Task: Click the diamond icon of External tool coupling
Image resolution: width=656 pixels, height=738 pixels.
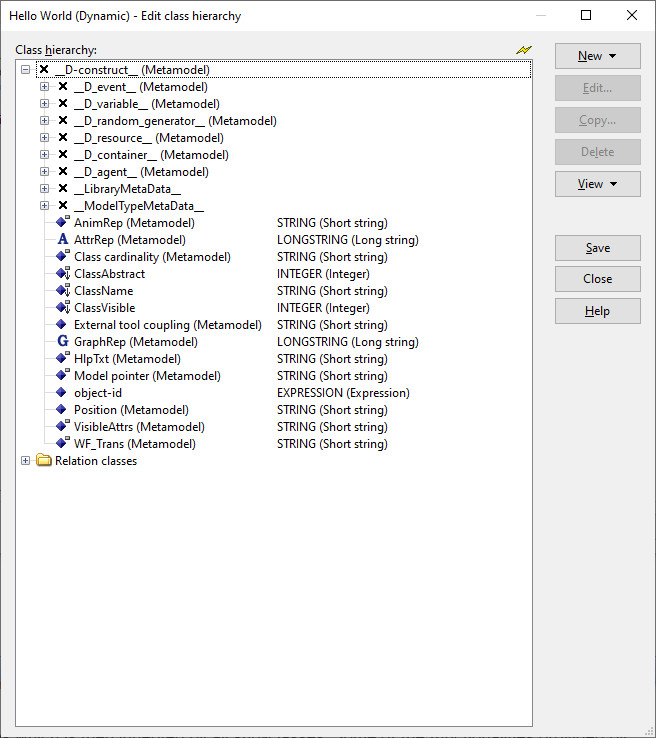Action: pyautogui.click(x=61, y=324)
